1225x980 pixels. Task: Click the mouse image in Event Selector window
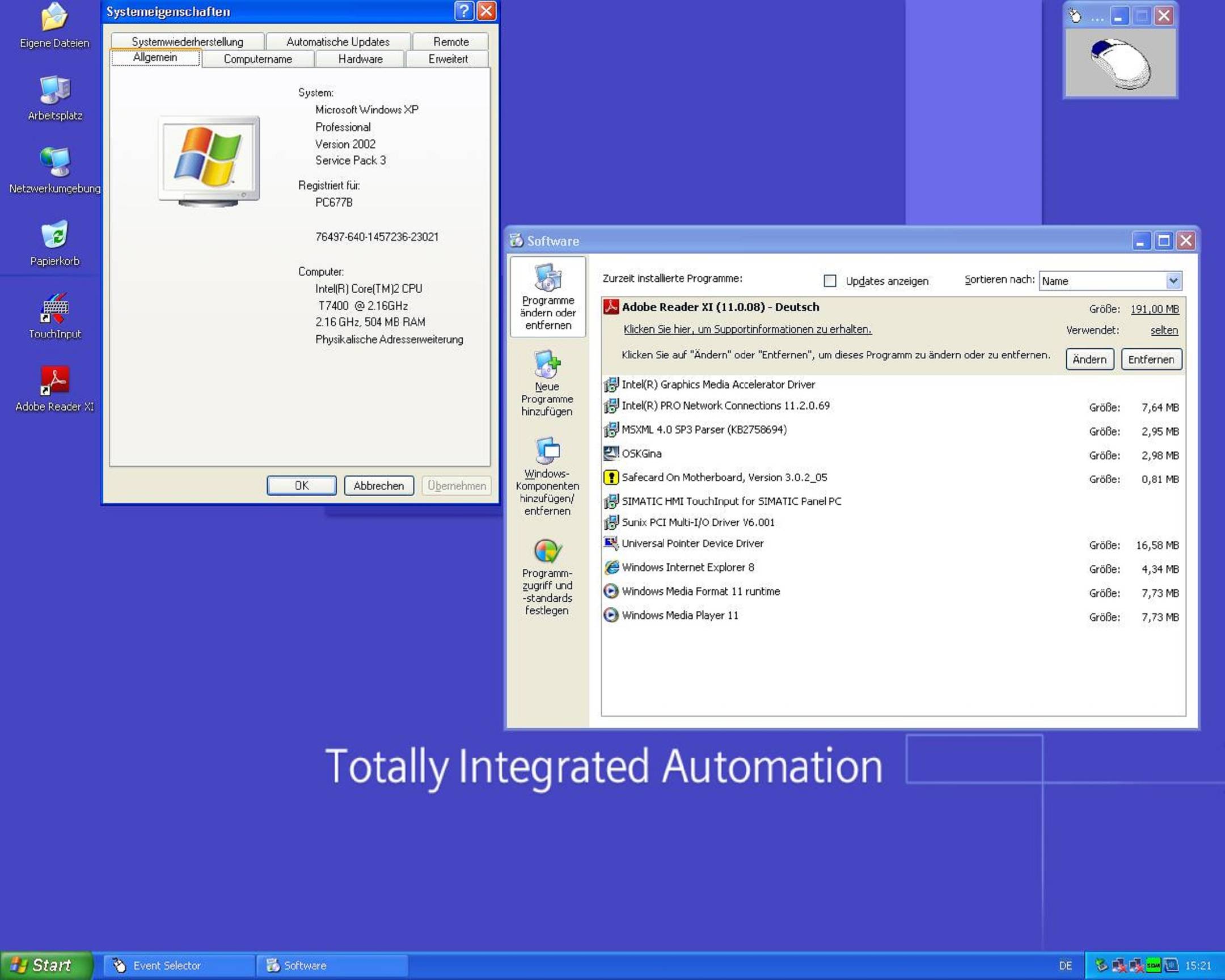point(1120,63)
